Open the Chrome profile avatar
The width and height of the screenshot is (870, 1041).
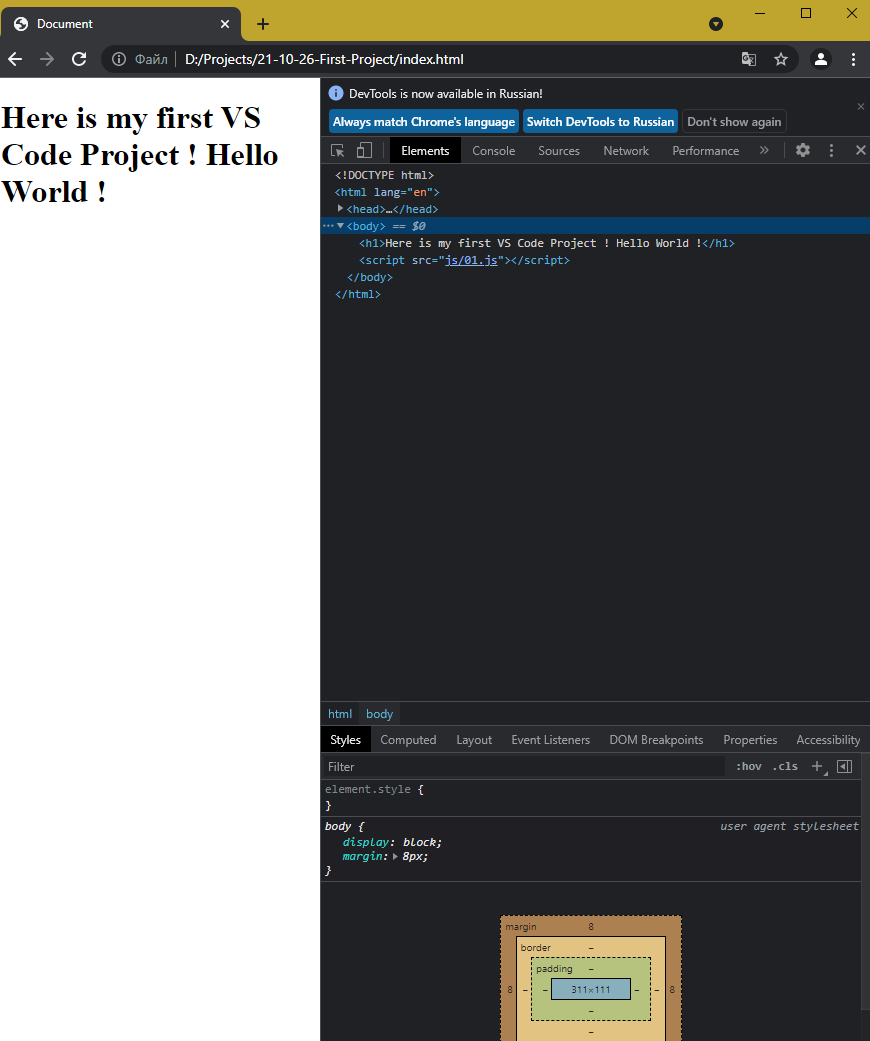(x=821, y=59)
